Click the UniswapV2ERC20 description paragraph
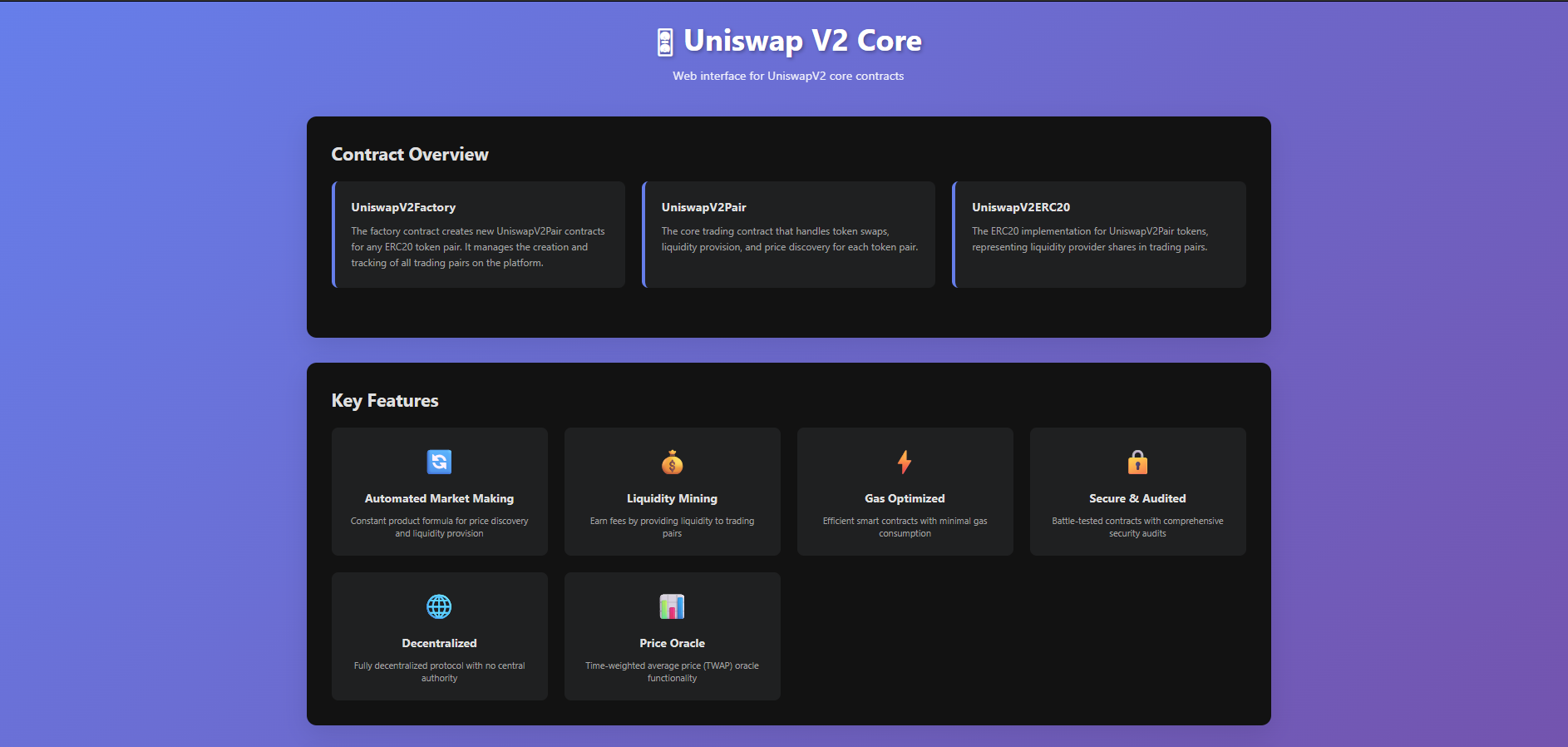The height and width of the screenshot is (747, 1568). [x=1090, y=240]
